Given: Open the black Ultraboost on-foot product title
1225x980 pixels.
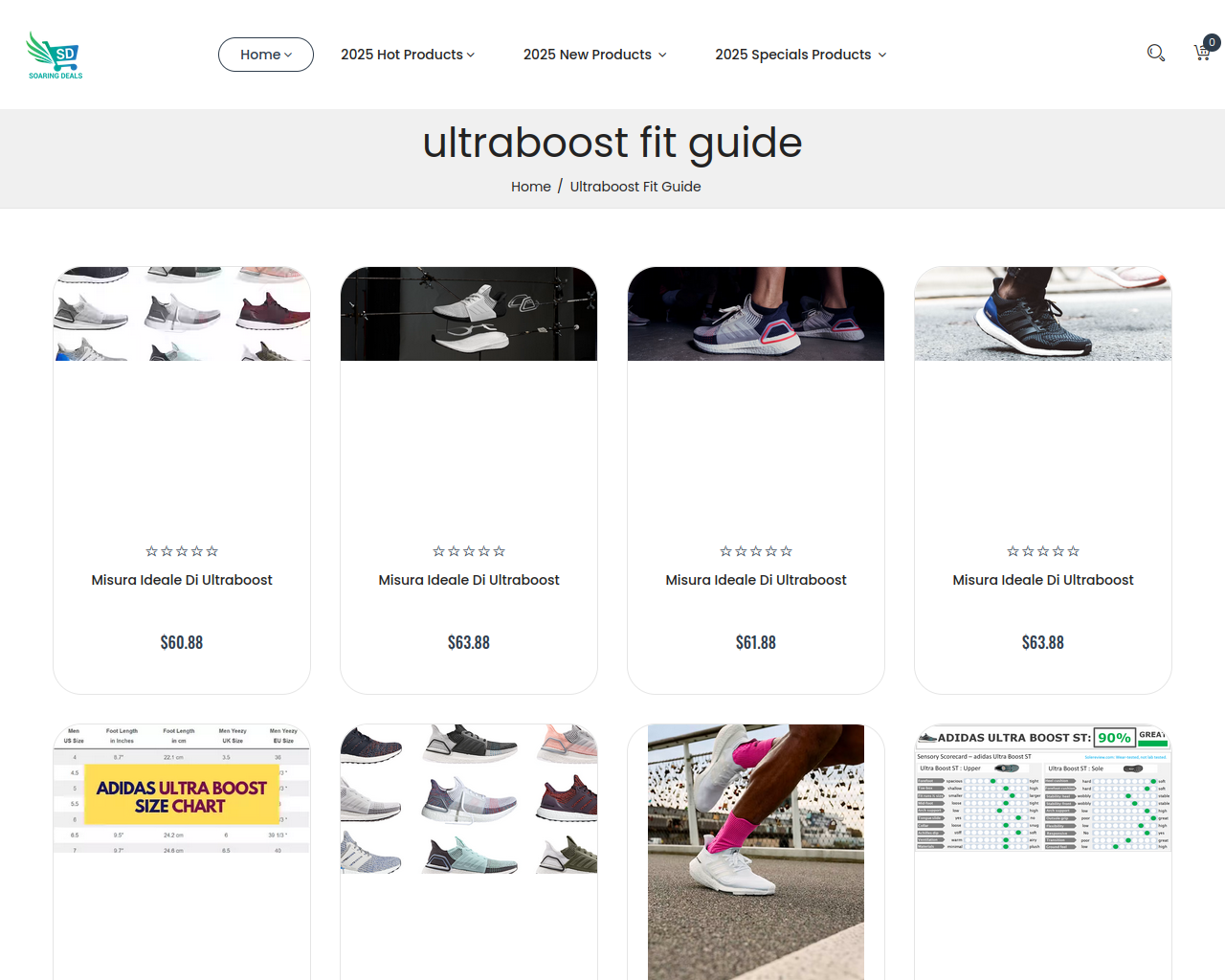Looking at the screenshot, I should coord(1043,580).
